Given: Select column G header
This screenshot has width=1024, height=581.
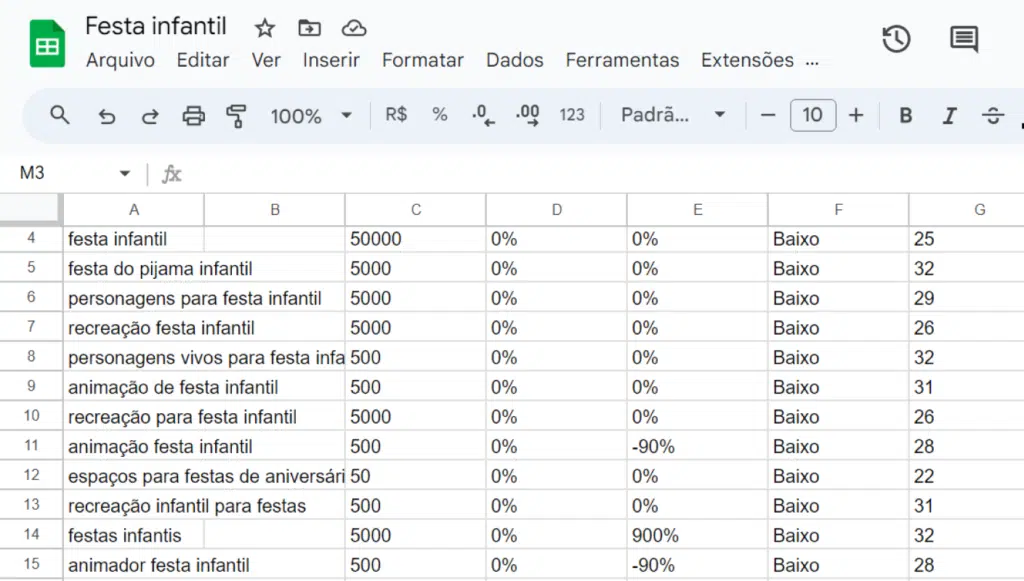Looking at the screenshot, I should (967, 210).
